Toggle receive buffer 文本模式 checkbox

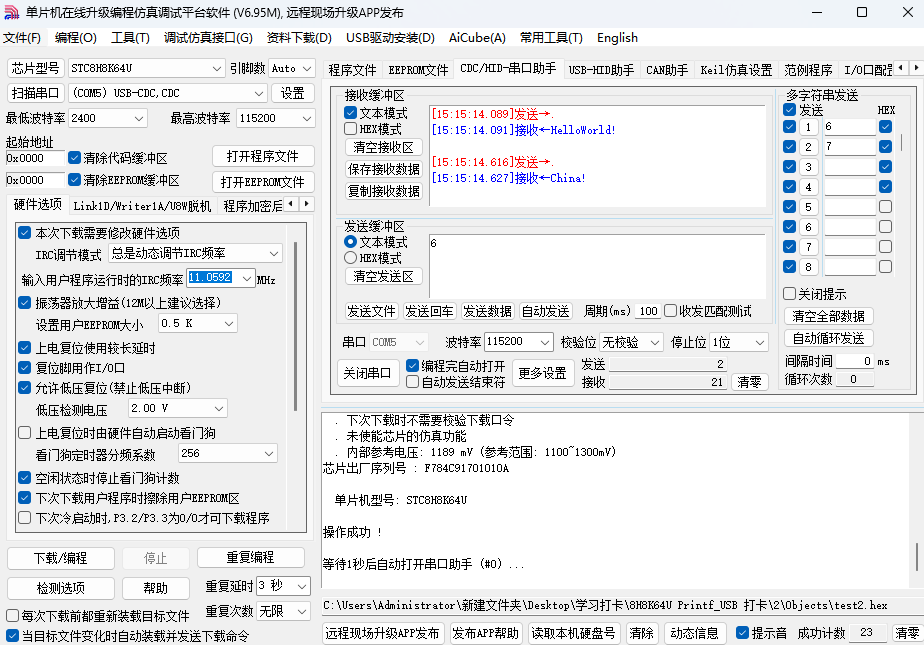point(351,113)
